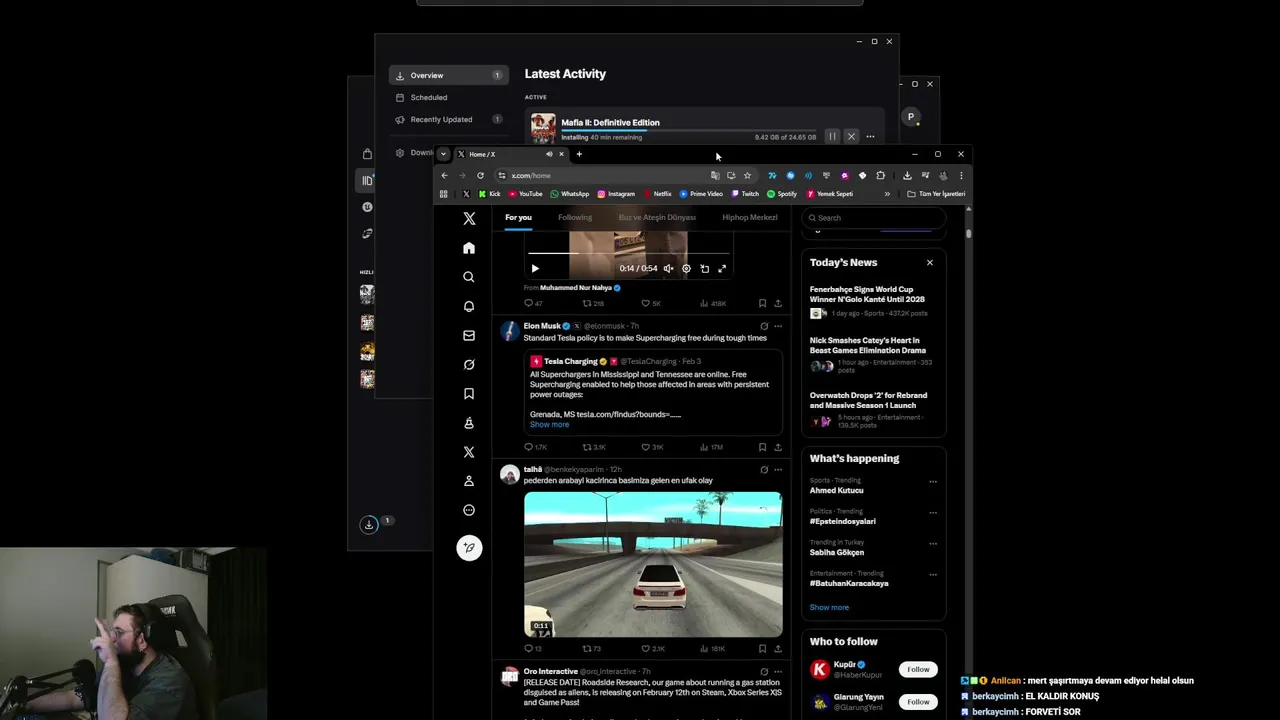Open the YouTube bookmark
This screenshot has height=720, width=1280.
(x=526, y=194)
